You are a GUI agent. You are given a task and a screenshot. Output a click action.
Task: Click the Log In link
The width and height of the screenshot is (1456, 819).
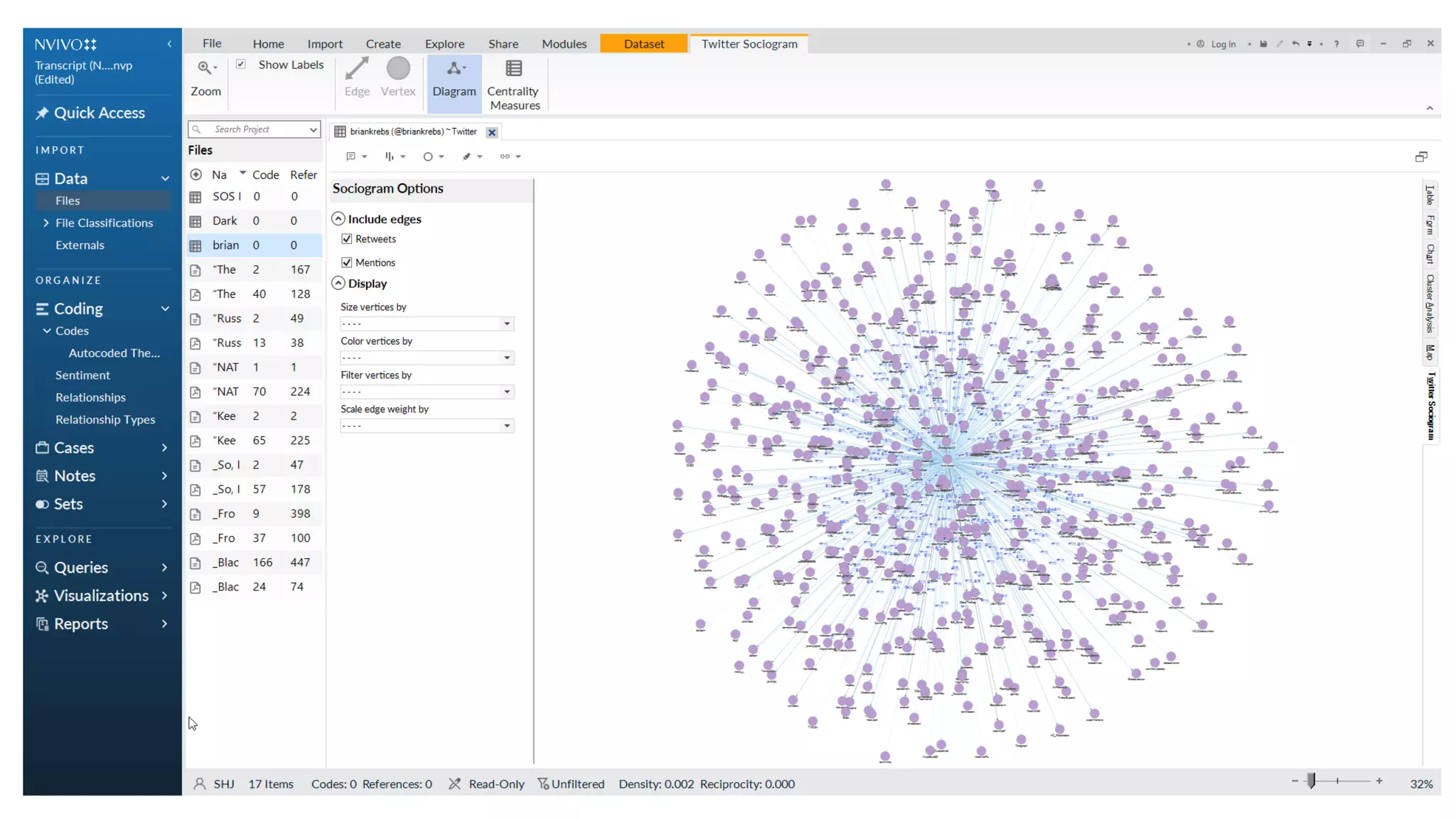click(x=1223, y=44)
